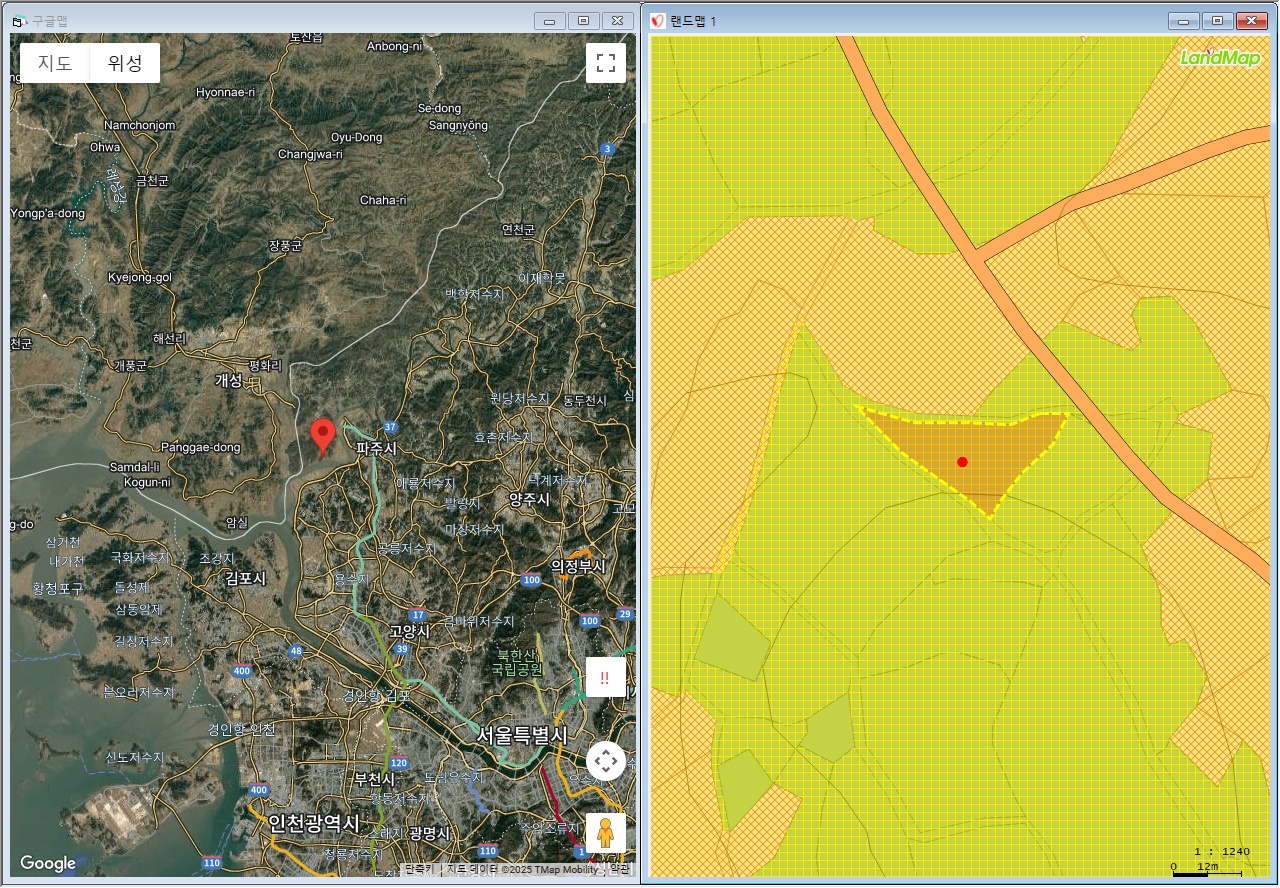The width and height of the screenshot is (1280, 888).
Task: Click the 인천광역시 city label
Action: (312, 823)
